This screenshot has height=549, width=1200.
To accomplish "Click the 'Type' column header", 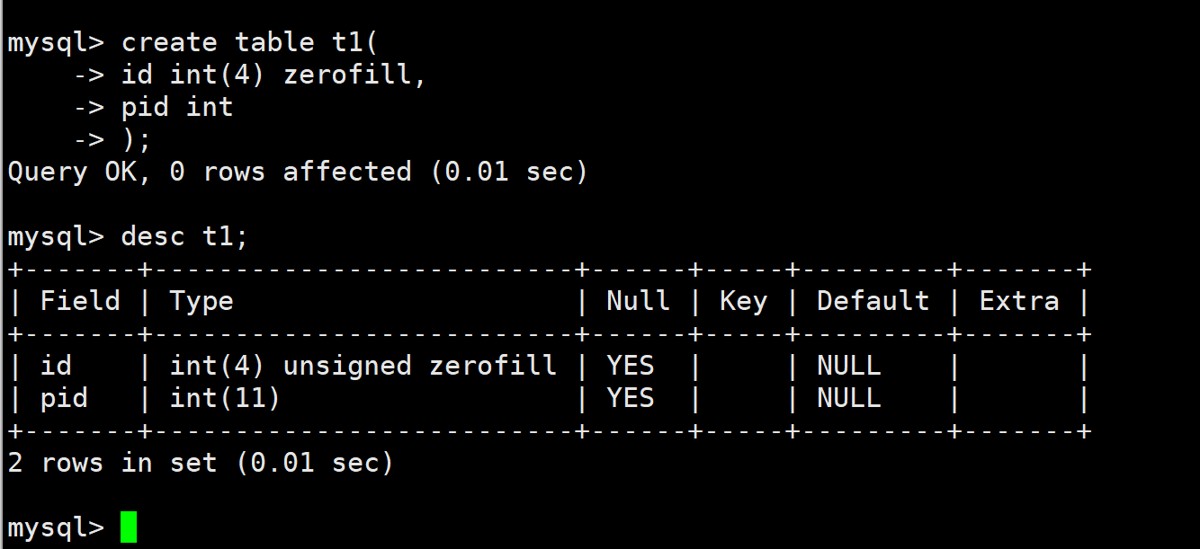I will [201, 302].
